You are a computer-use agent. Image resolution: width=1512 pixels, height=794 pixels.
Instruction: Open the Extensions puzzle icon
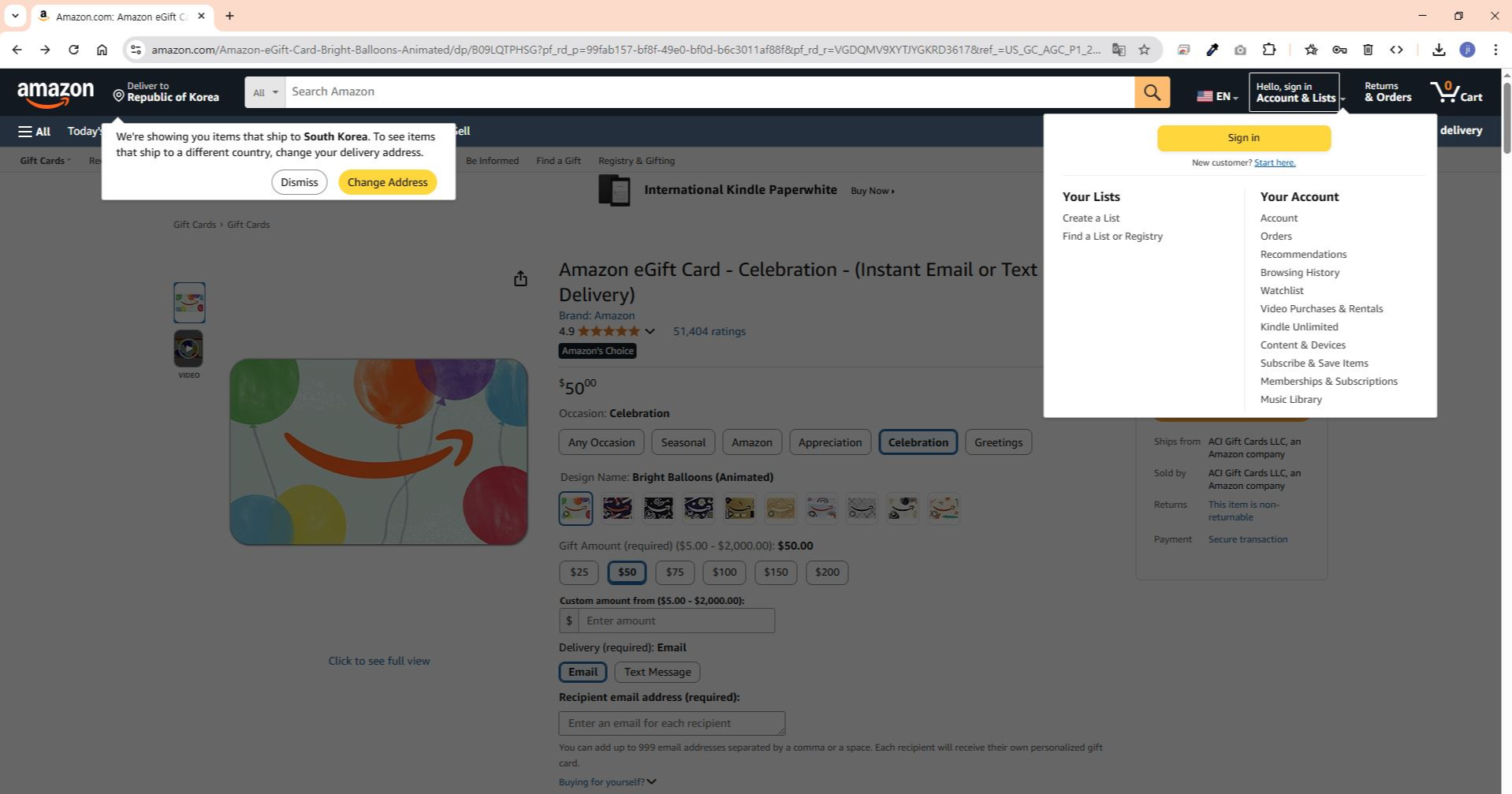(x=1268, y=50)
